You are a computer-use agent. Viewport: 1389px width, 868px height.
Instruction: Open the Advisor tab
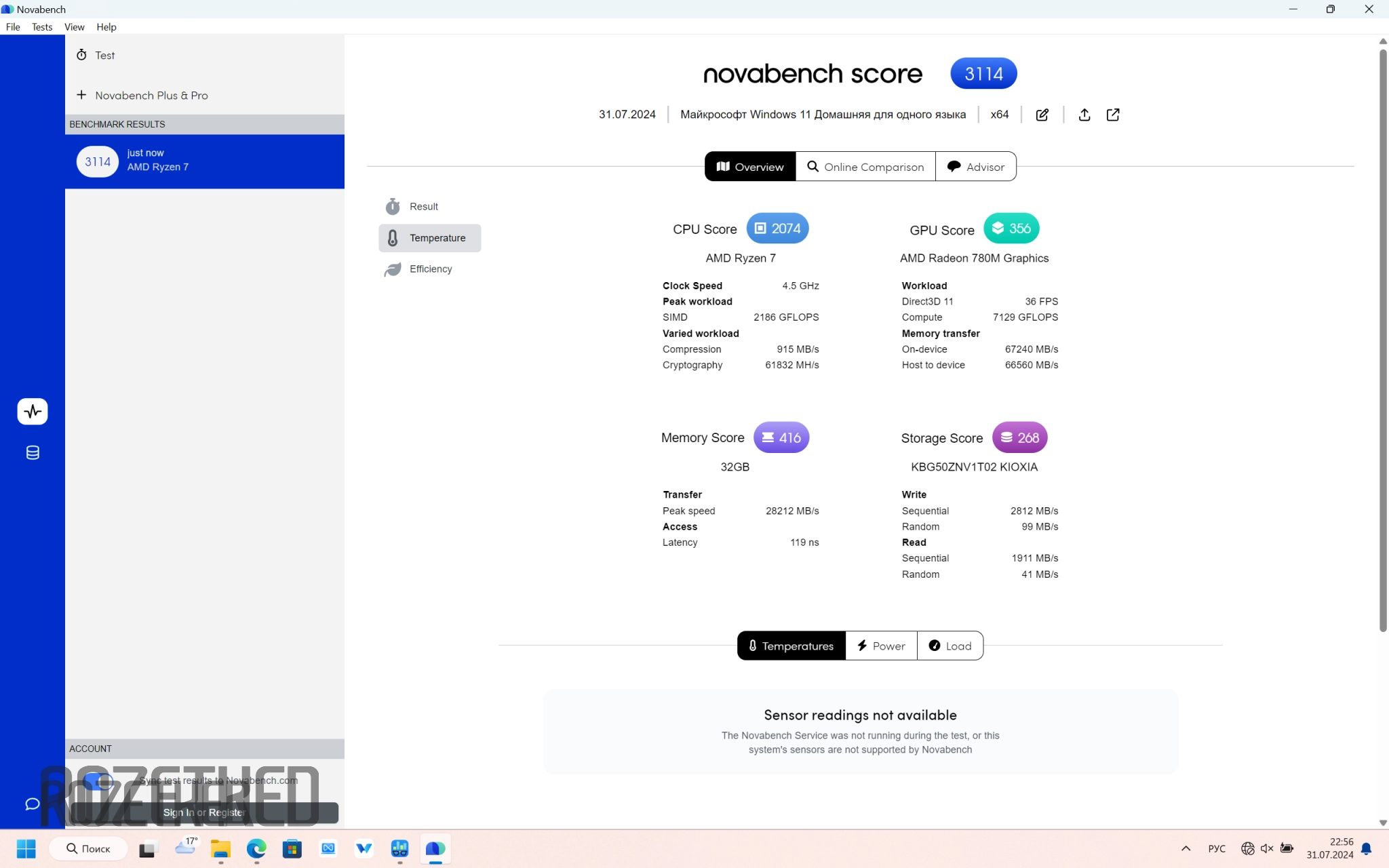point(975,167)
